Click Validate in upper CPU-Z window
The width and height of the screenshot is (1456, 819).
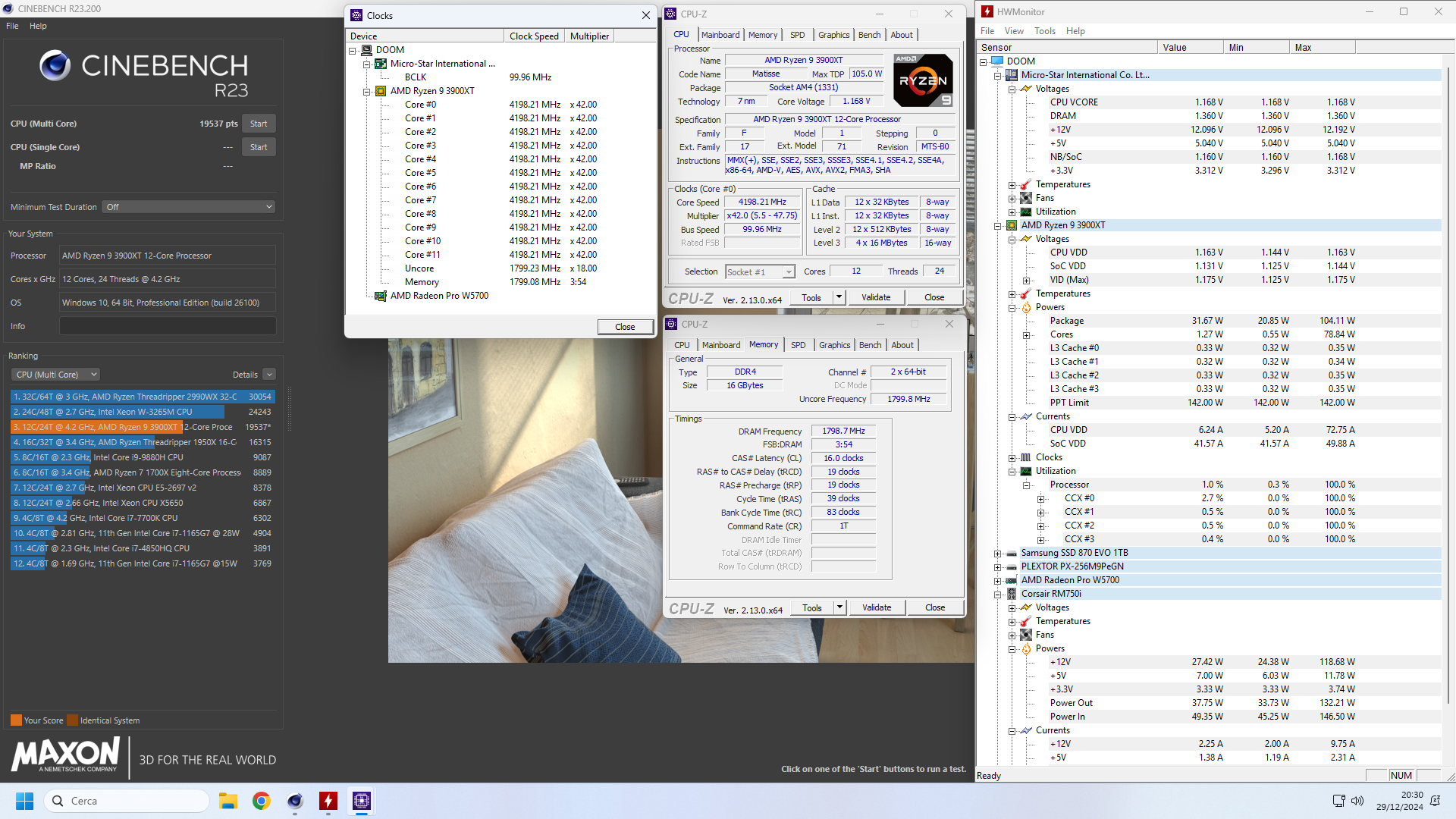[876, 297]
